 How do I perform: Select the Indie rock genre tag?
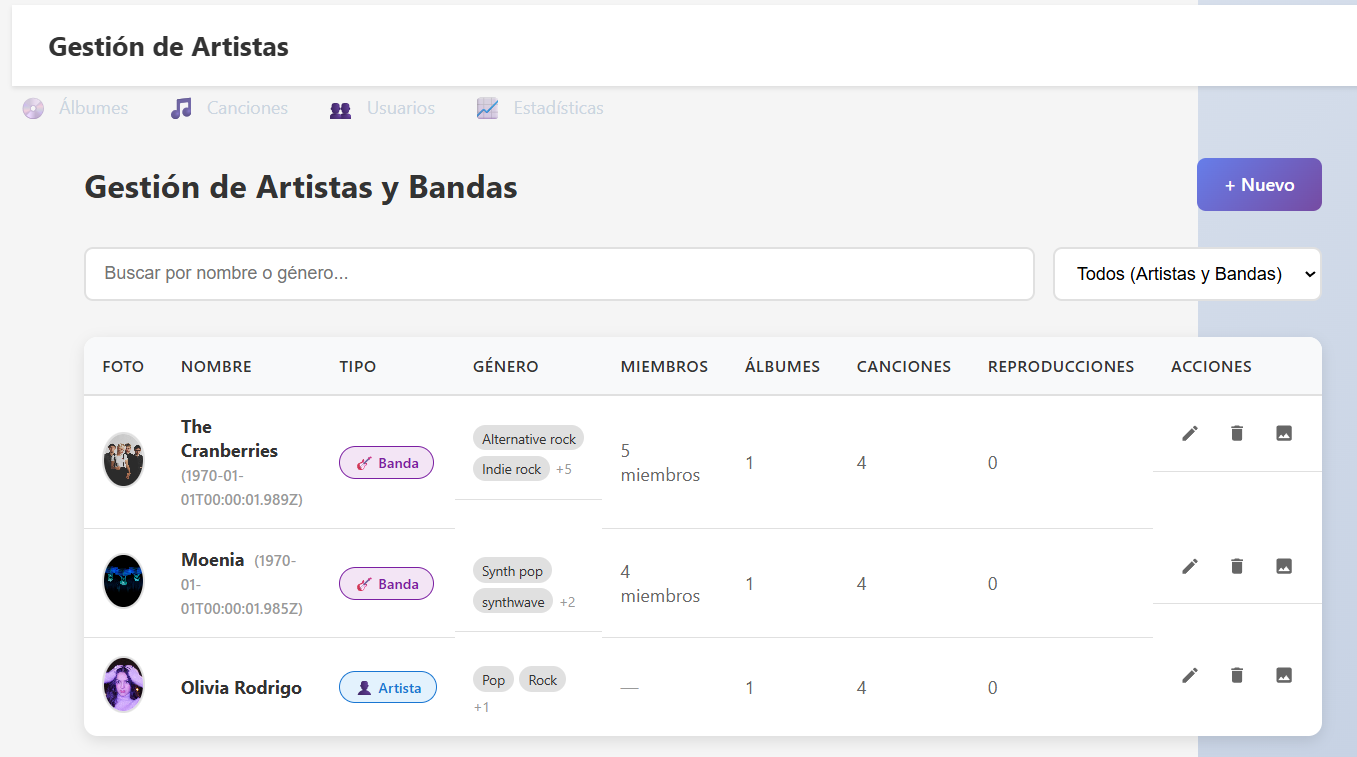click(511, 469)
